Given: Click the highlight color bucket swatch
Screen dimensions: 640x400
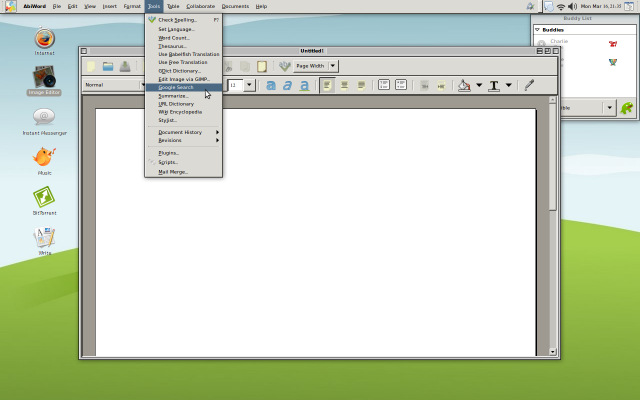Looking at the screenshot, I should [x=464, y=85].
